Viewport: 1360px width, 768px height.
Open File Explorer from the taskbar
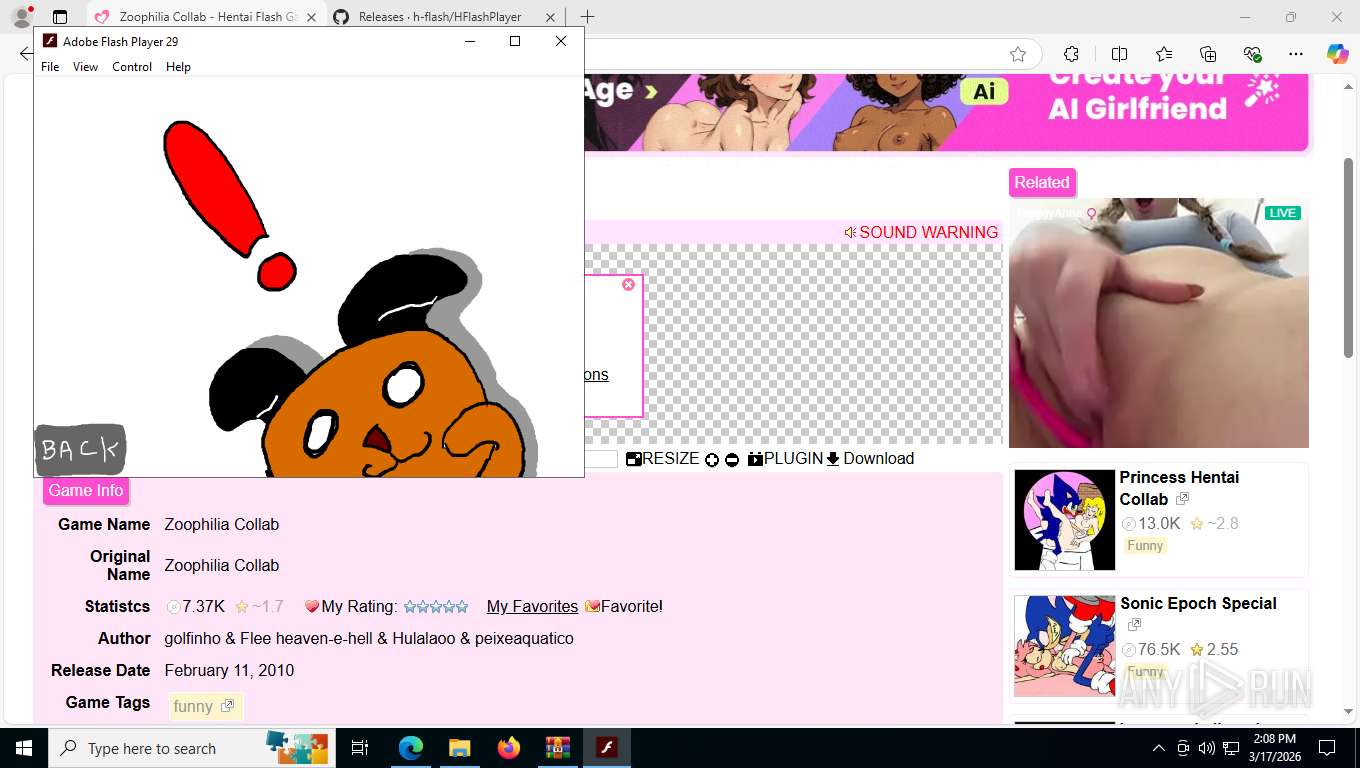[x=459, y=748]
